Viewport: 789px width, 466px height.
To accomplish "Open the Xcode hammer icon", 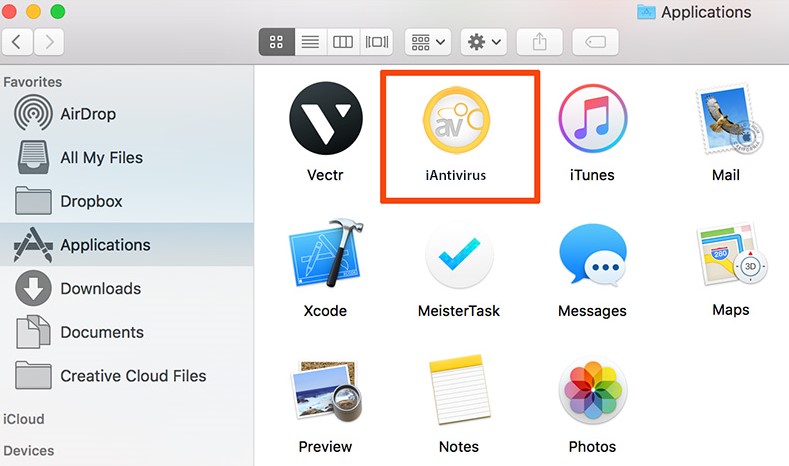I will 327,253.
